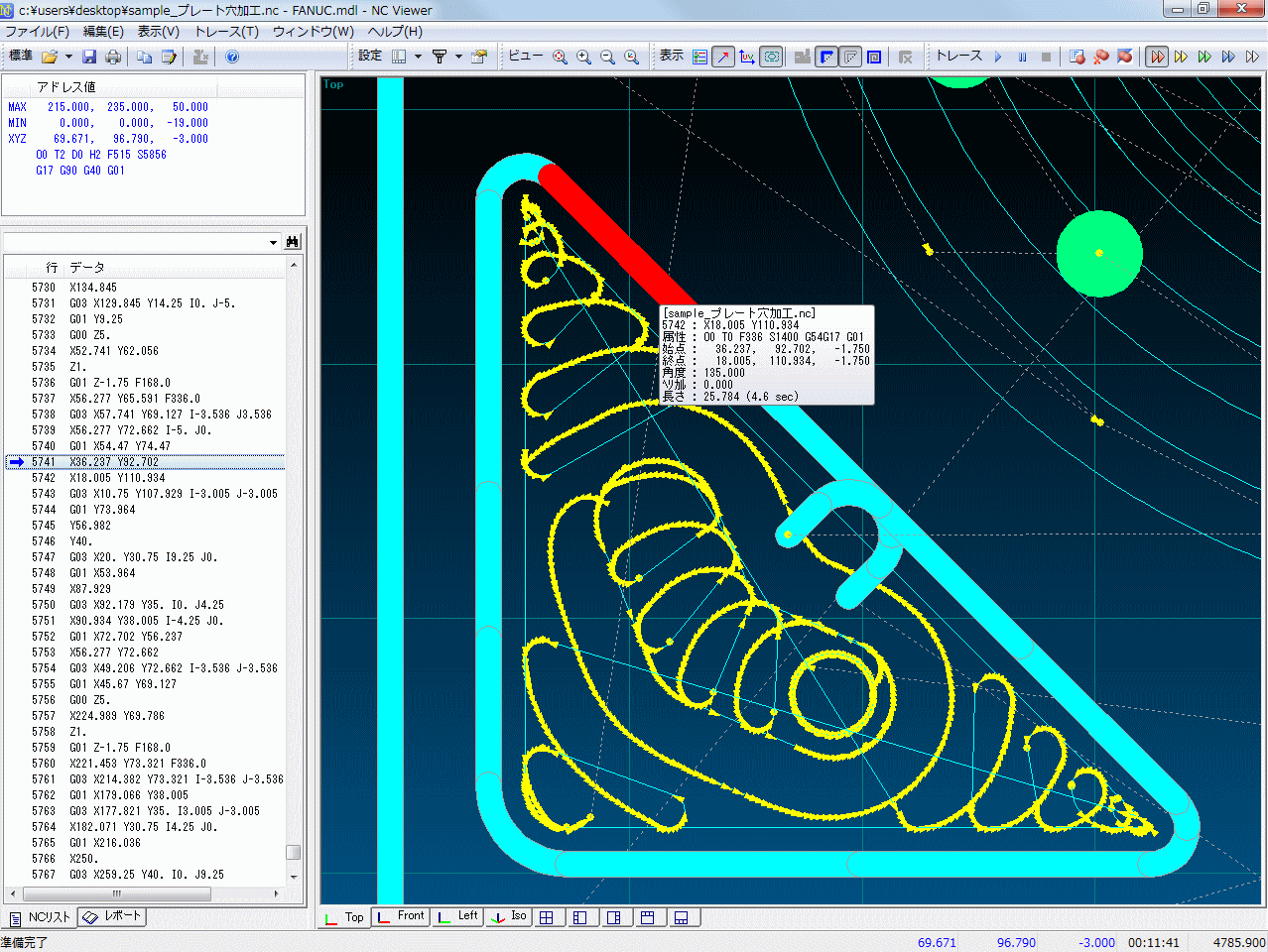This screenshot has width=1268, height=952.
Task: Click the zoom in magnifier icon
Action: click(583, 58)
